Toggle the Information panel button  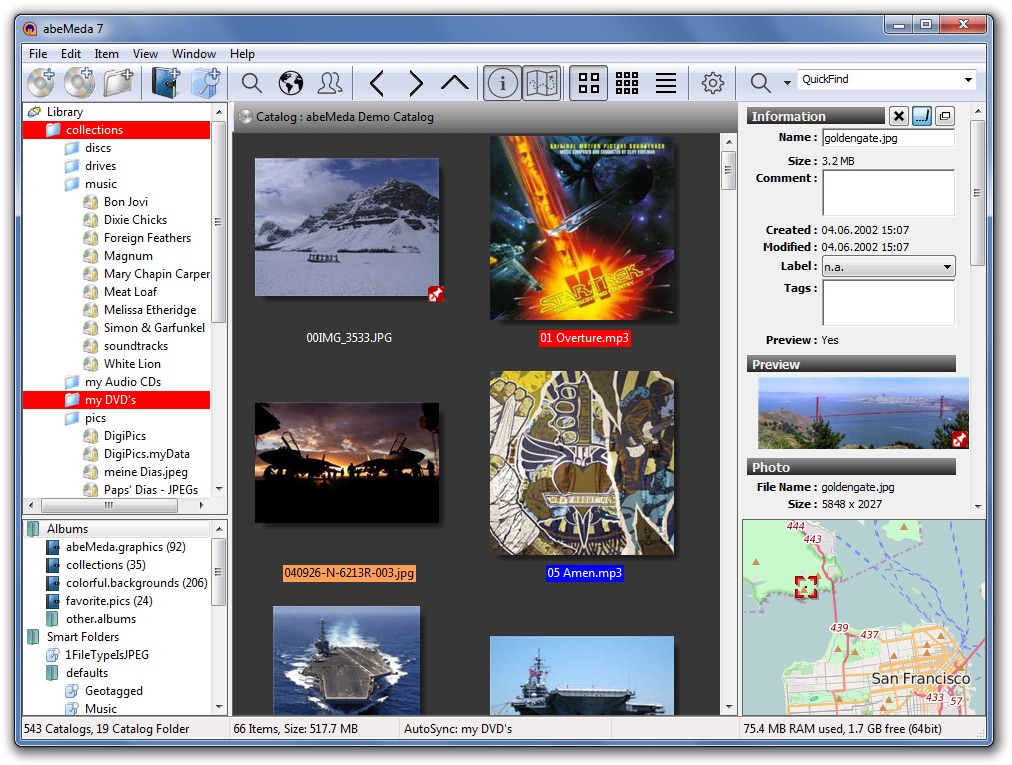tap(502, 83)
